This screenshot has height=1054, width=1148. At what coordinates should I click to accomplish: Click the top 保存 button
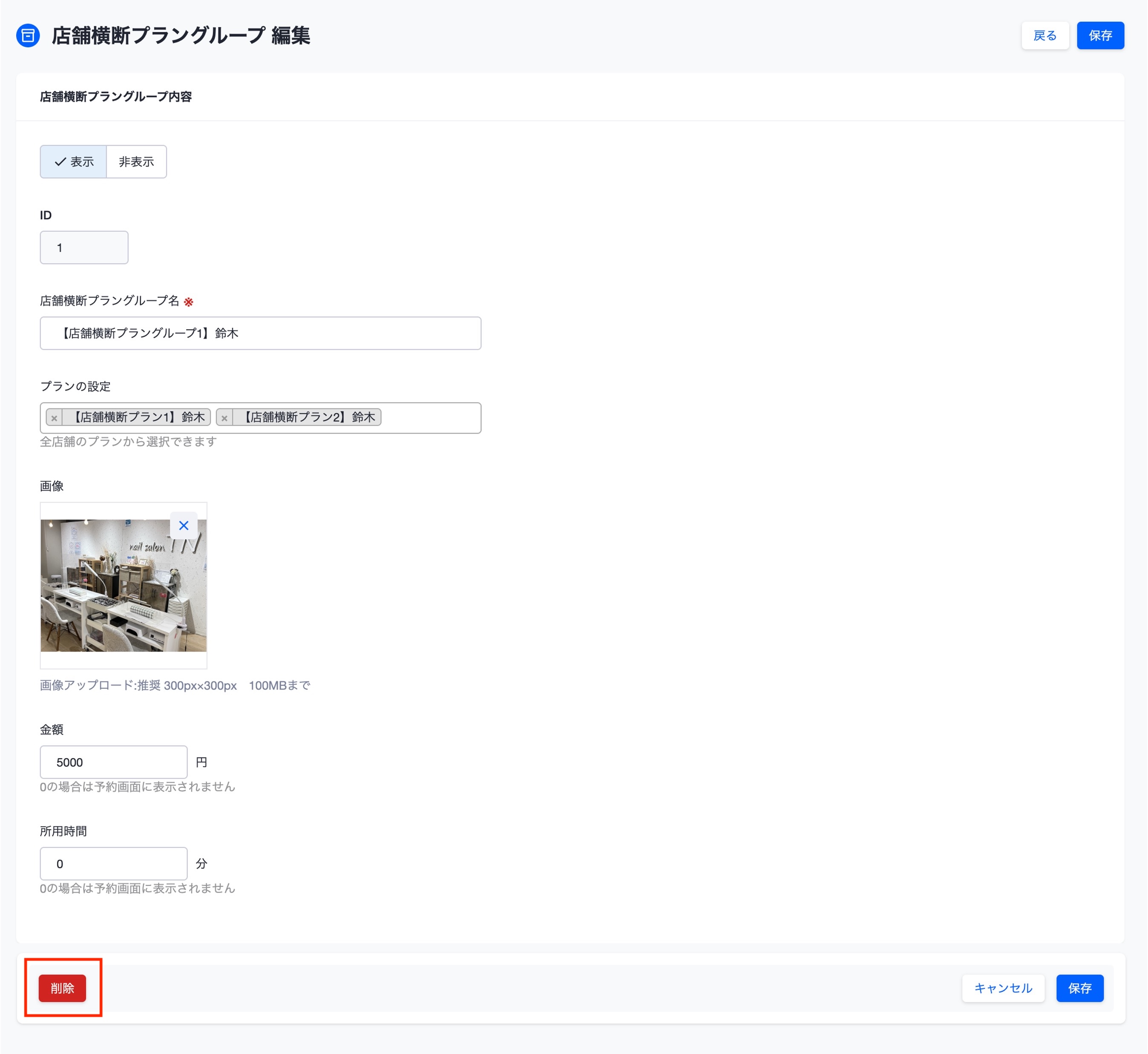point(1100,35)
